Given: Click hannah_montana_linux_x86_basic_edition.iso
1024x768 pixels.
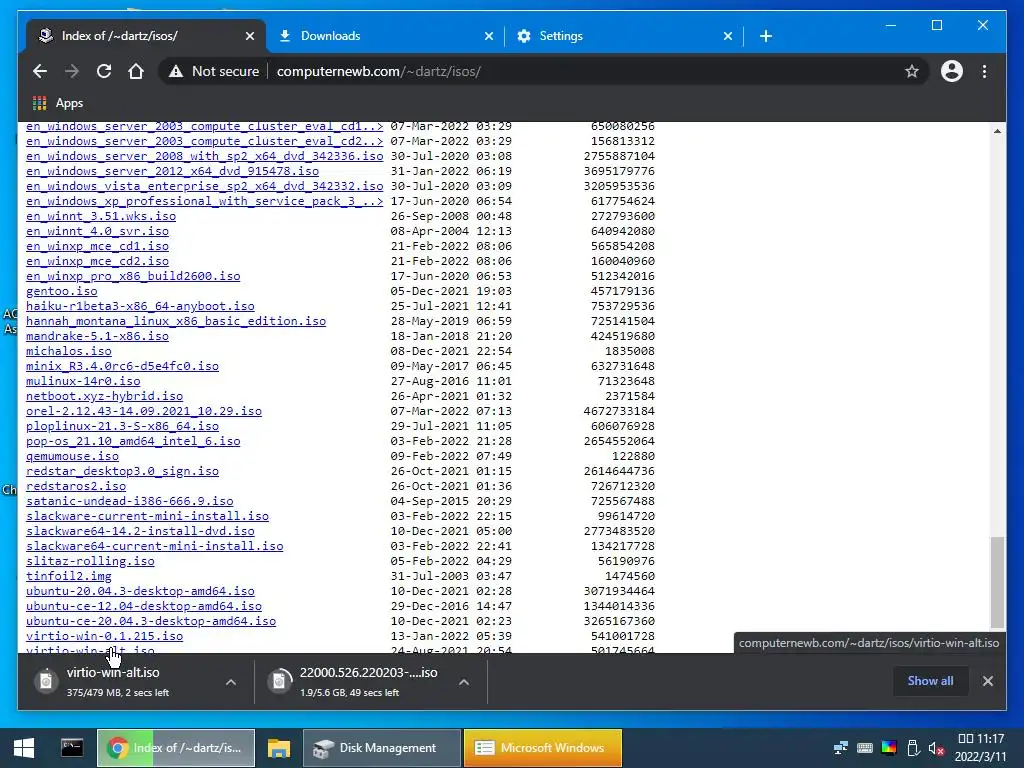Looking at the screenshot, I should point(176,321).
